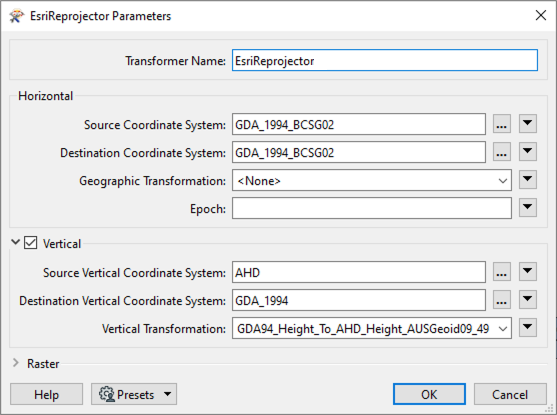Screen dimensions: 557x415
Task: Open Vertical Transformation arrow menu button
Action: pyautogui.click(x=528, y=328)
